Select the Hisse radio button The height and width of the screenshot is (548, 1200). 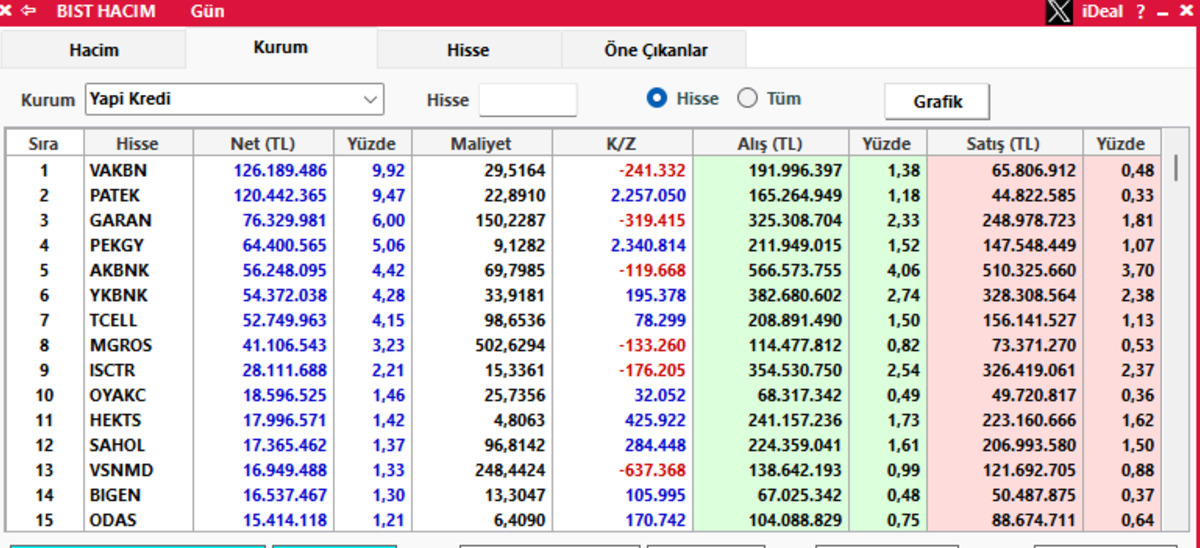[657, 98]
